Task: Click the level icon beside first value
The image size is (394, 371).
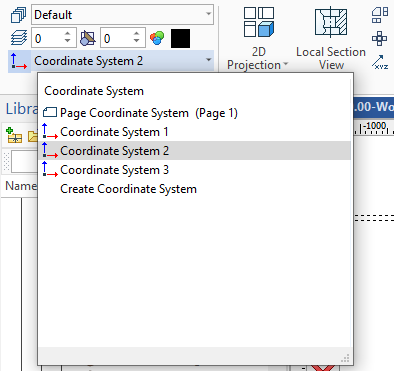Action: (x=19, y=38)
